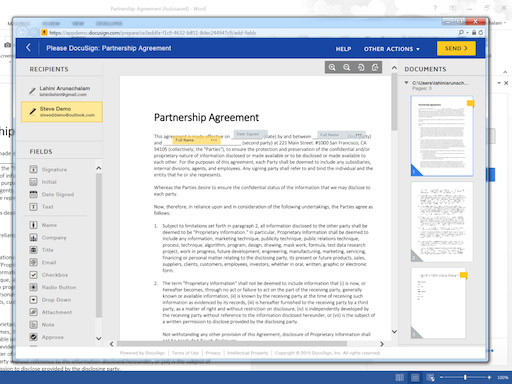Open the Intellectual Property link
Viewport: 512px width, 384px height.
(248, 353)
